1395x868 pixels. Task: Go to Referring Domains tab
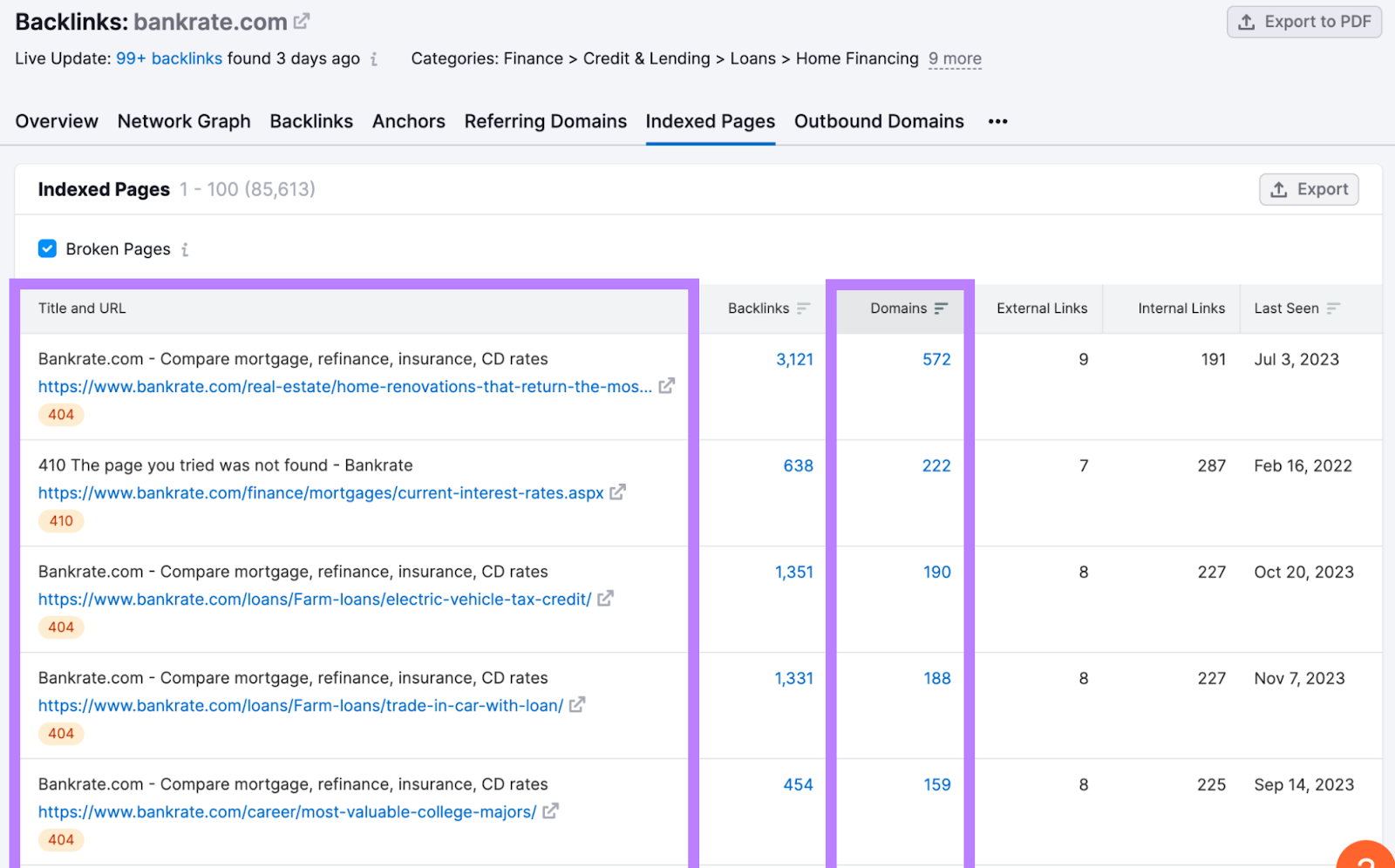(546, 121)
